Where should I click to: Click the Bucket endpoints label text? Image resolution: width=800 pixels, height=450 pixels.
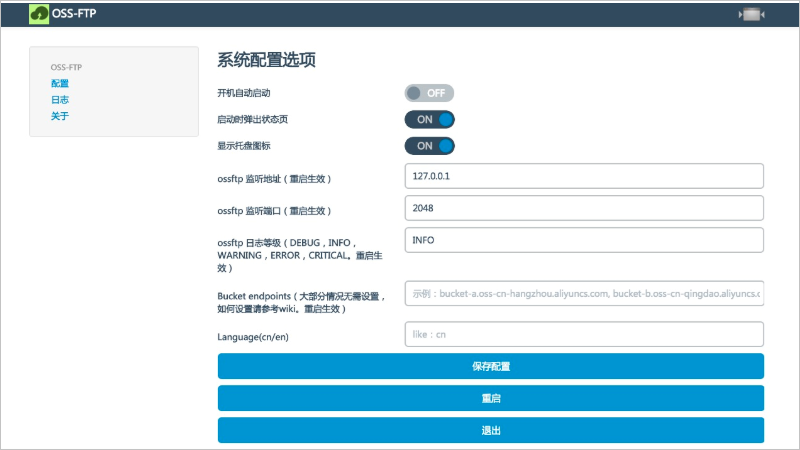tap(301, 303)
